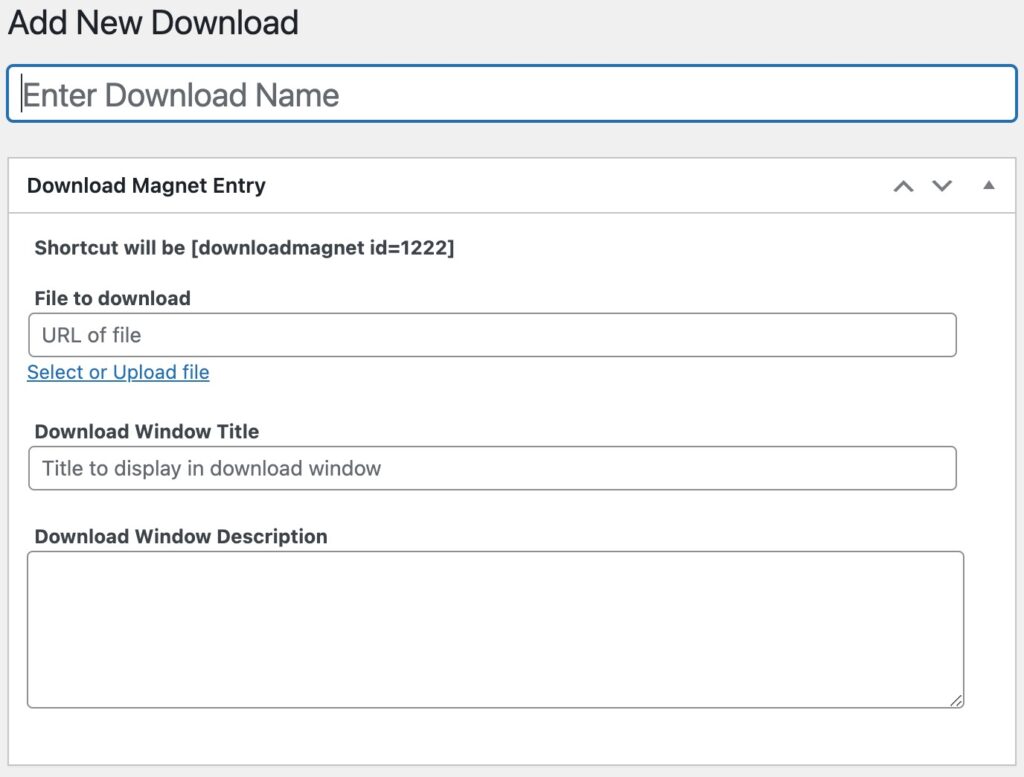This screenshot has width=1024, height=777.
Task: Collapse the Download Magnet Entry panel
Action: point(989,185)
